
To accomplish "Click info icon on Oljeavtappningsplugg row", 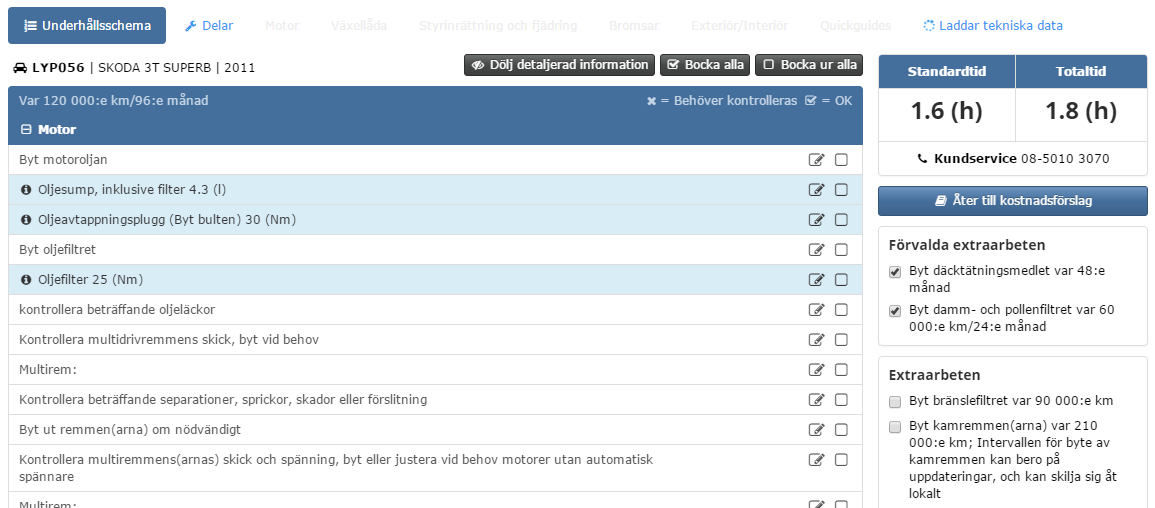I will pyautogui.click(x=27, y=219).
